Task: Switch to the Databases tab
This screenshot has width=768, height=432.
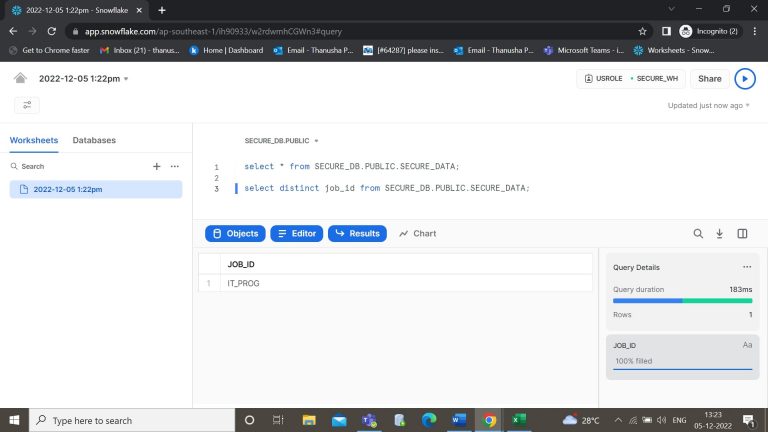Action: point(94,140)
